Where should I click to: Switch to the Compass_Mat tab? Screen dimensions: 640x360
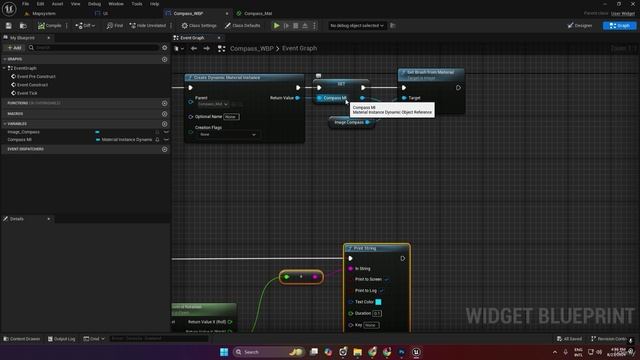tap(258, 13)
